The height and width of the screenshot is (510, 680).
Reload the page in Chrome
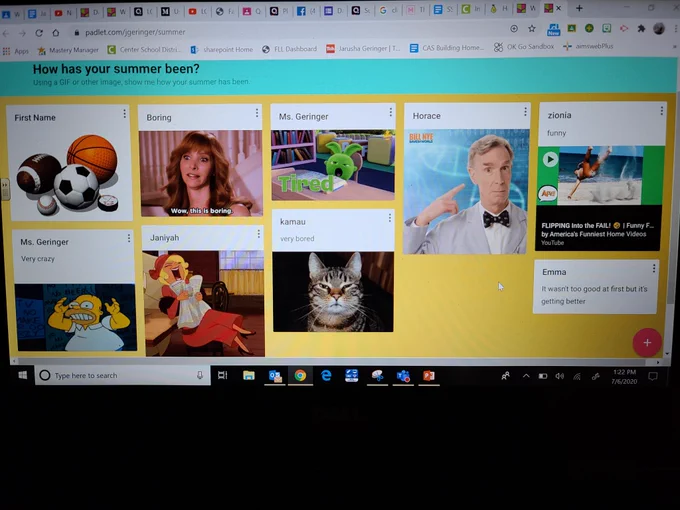tap(39, 33)
